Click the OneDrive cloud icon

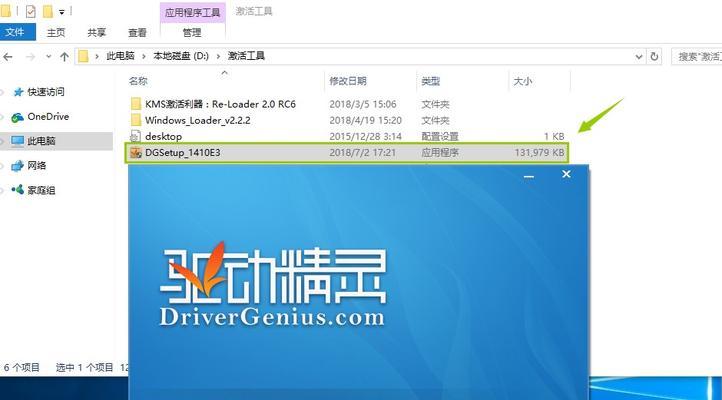click(17, 117)
